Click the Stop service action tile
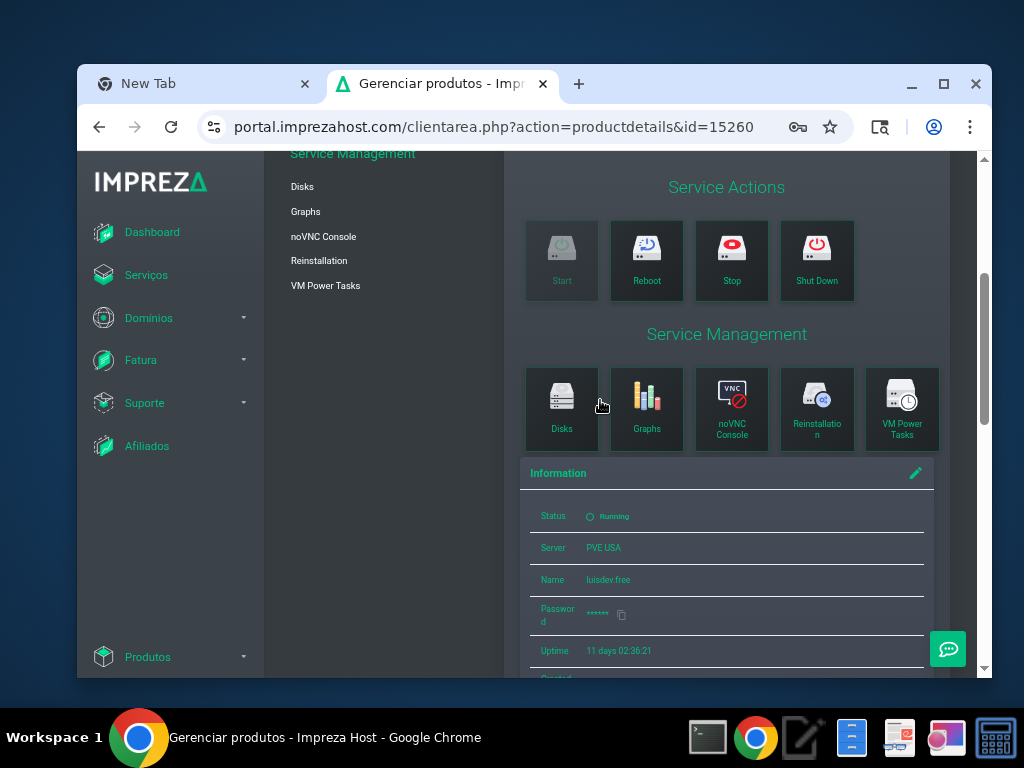1024x768 pixels. click(731, 261)
